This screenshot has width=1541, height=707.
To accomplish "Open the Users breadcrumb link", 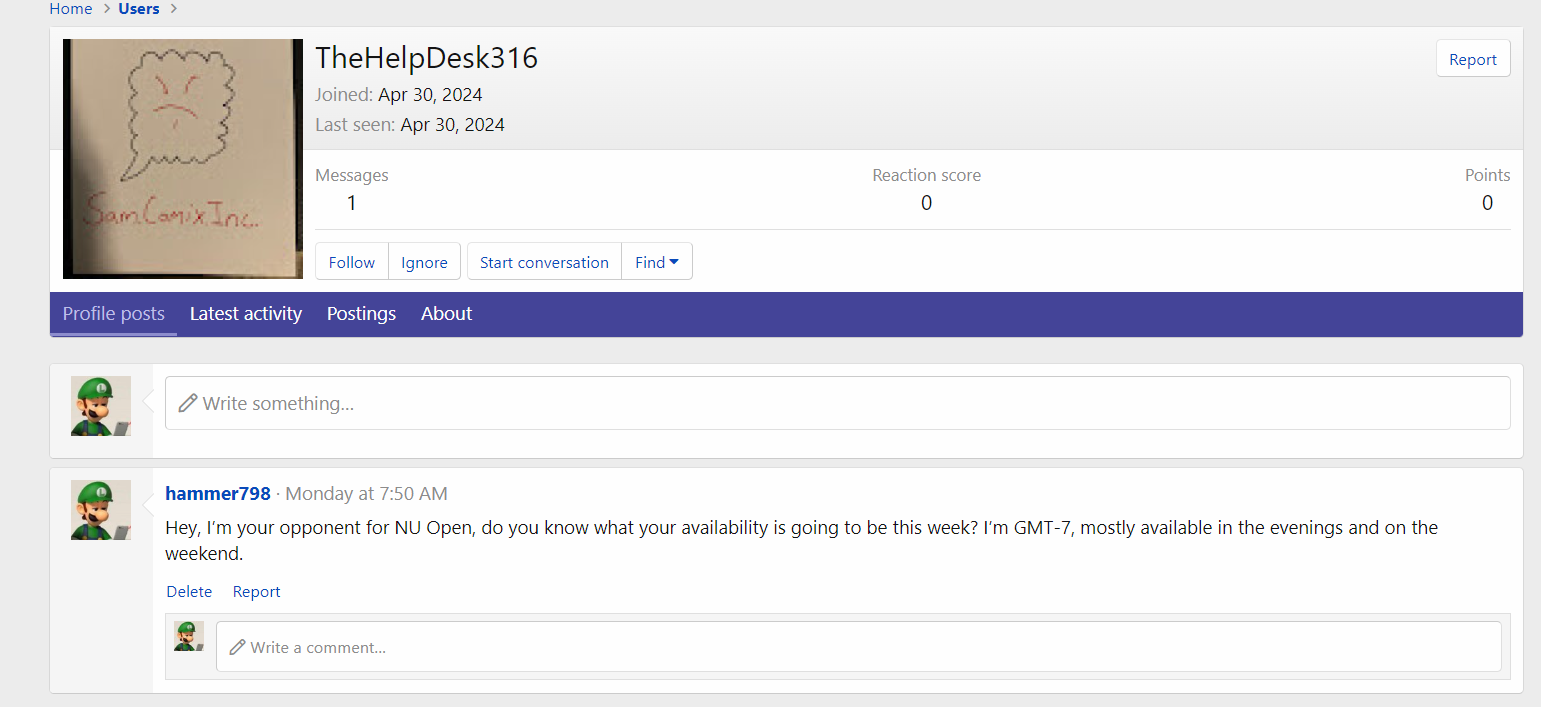I will pos(139,9).
